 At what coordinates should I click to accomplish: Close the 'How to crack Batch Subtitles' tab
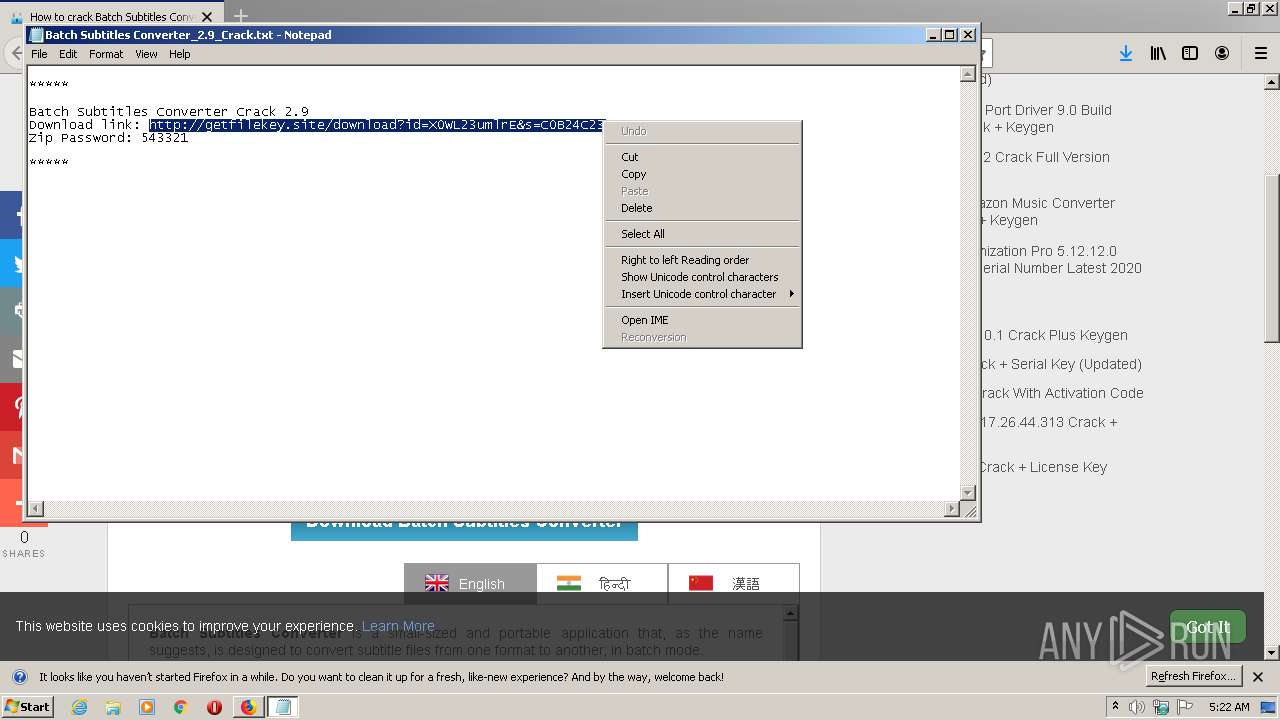(x=207, y=17)
